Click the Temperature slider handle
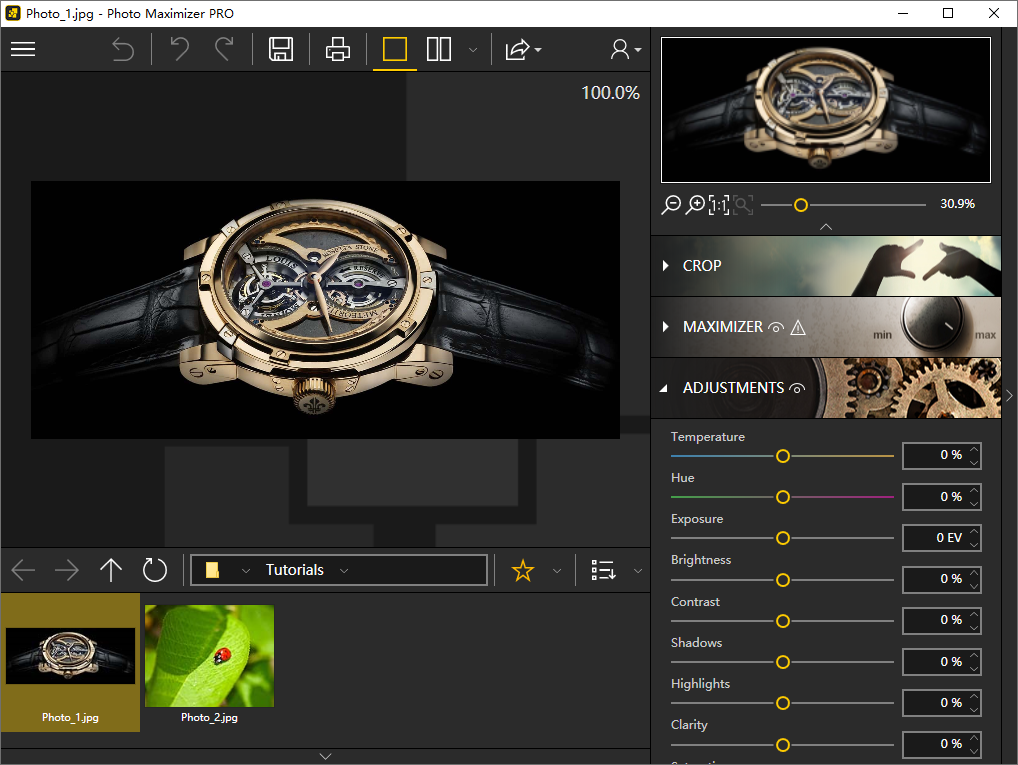This screenshot has width=1018, height=765. point(783,456)
